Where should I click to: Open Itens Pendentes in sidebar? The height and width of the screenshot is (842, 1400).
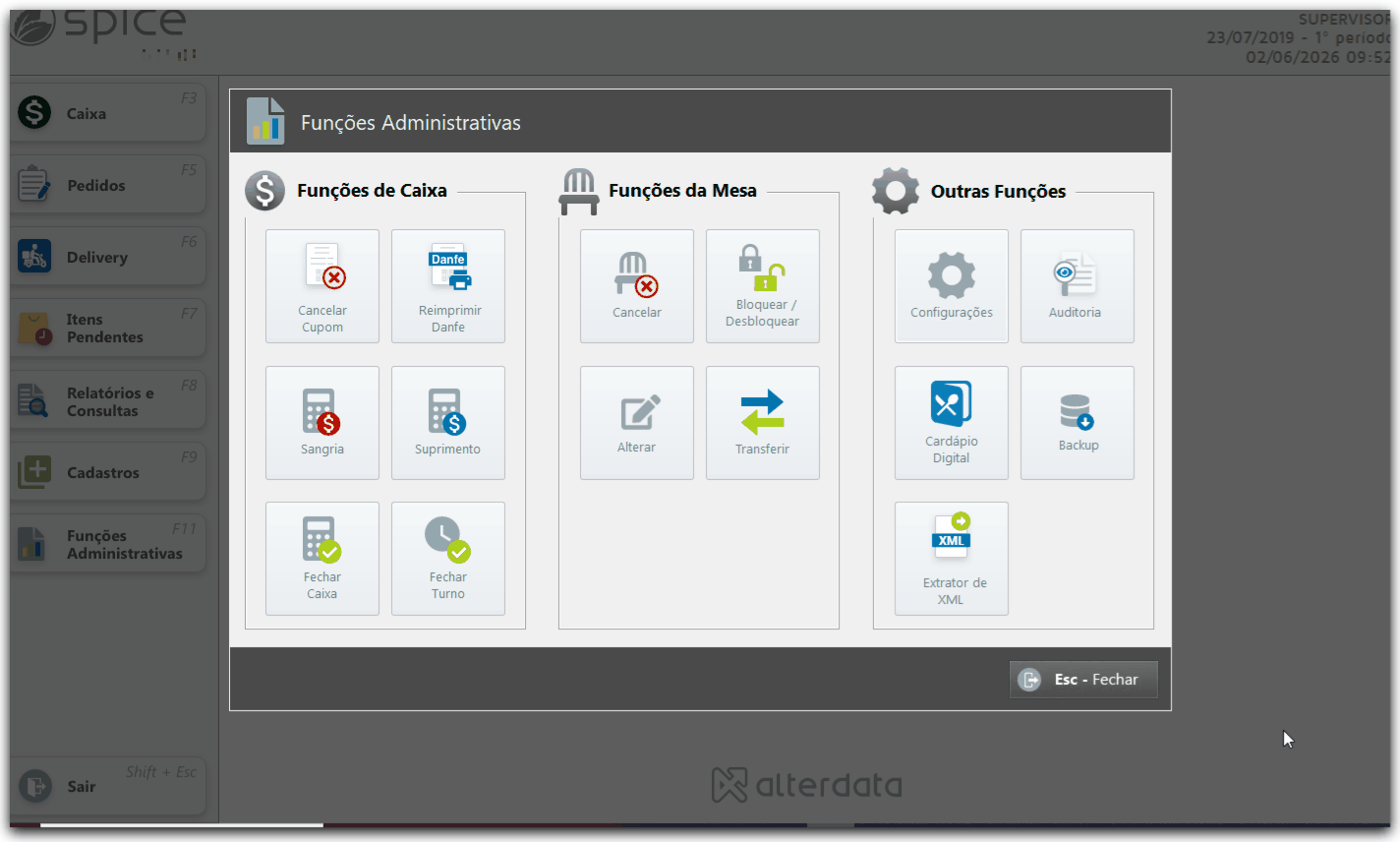tap(108, 328)
